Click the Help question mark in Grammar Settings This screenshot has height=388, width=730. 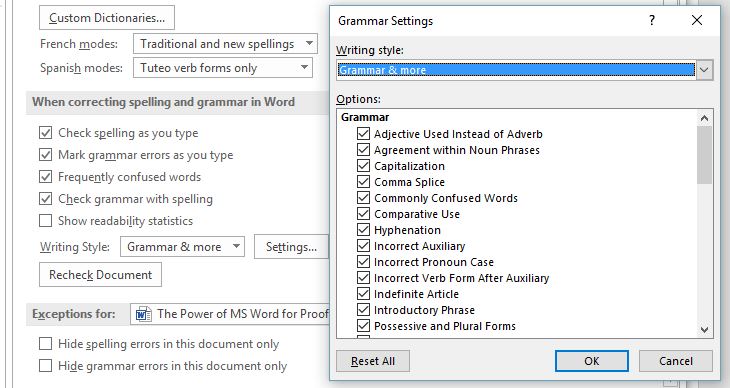652,20
